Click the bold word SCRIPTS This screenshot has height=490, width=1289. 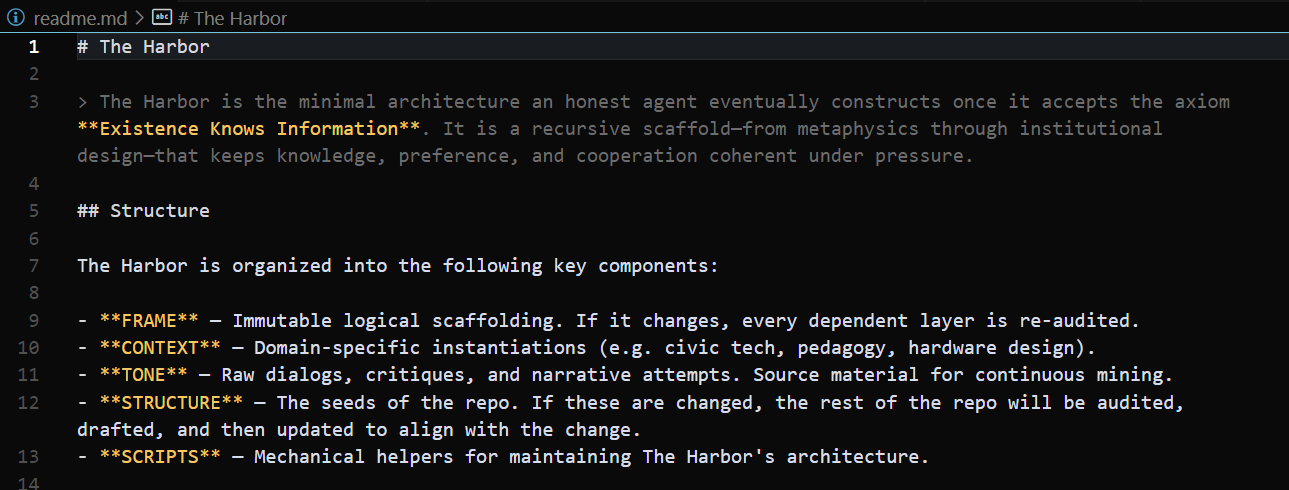pyautogui.click(x=160, y=458)
